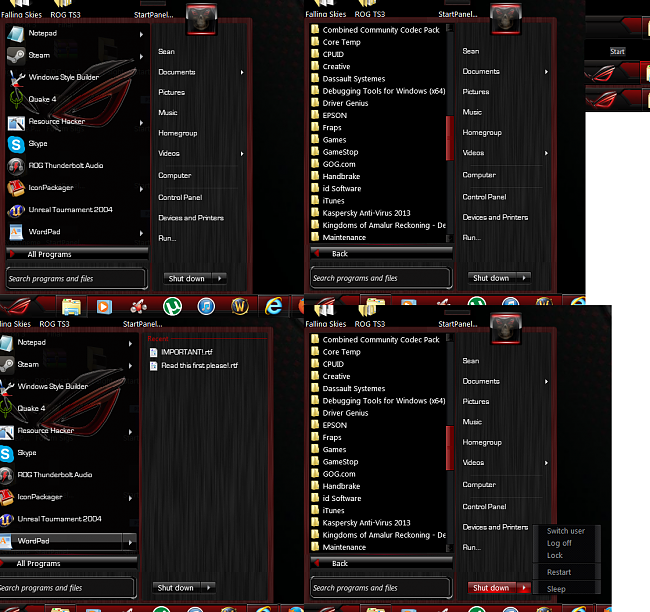Open 'Debugging Tools for Windows (x64)' in top-right list
Screen dimensions: 650x612
pos(384,91)
